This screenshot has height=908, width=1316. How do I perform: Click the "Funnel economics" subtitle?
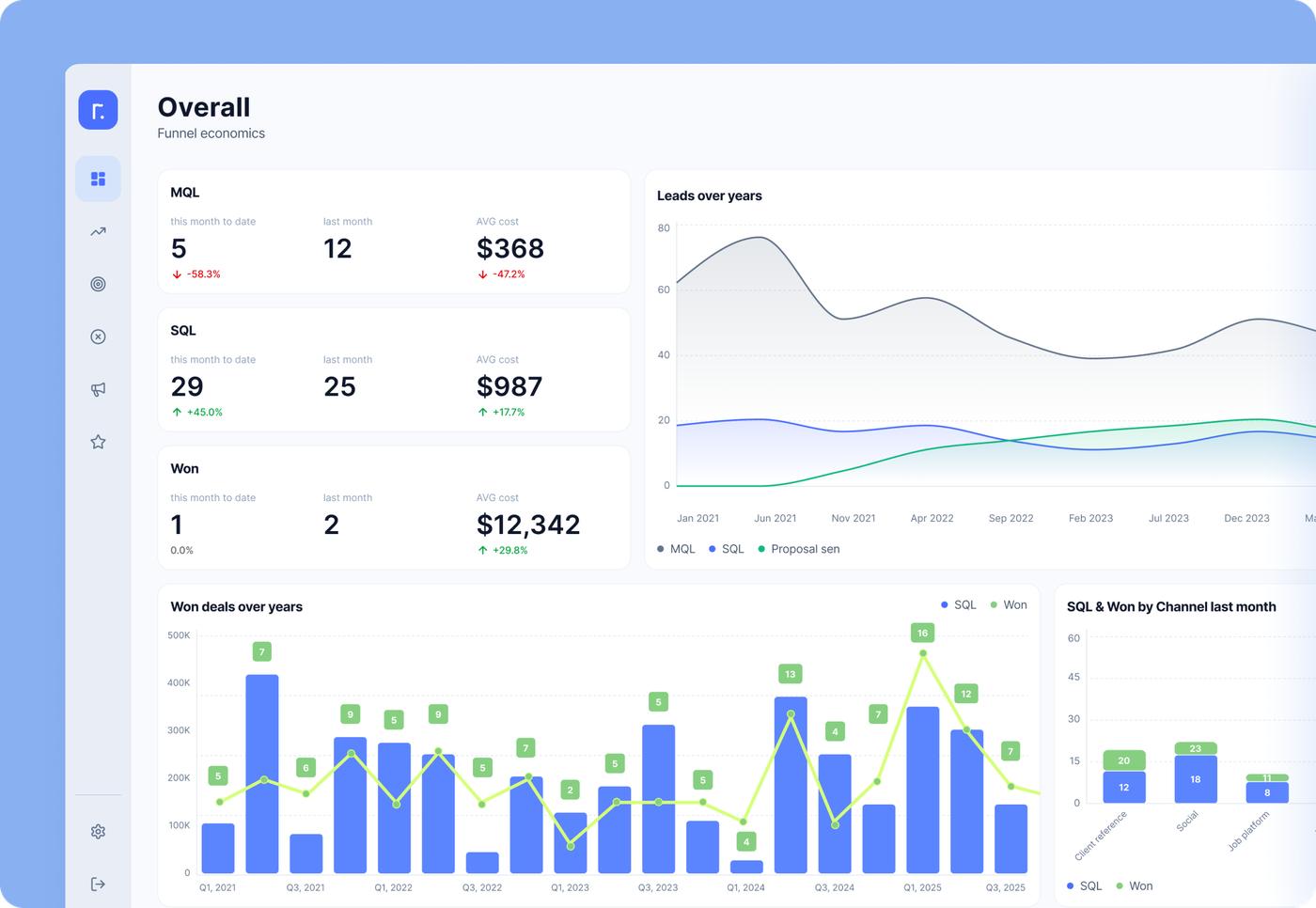(x=211, y=133)
